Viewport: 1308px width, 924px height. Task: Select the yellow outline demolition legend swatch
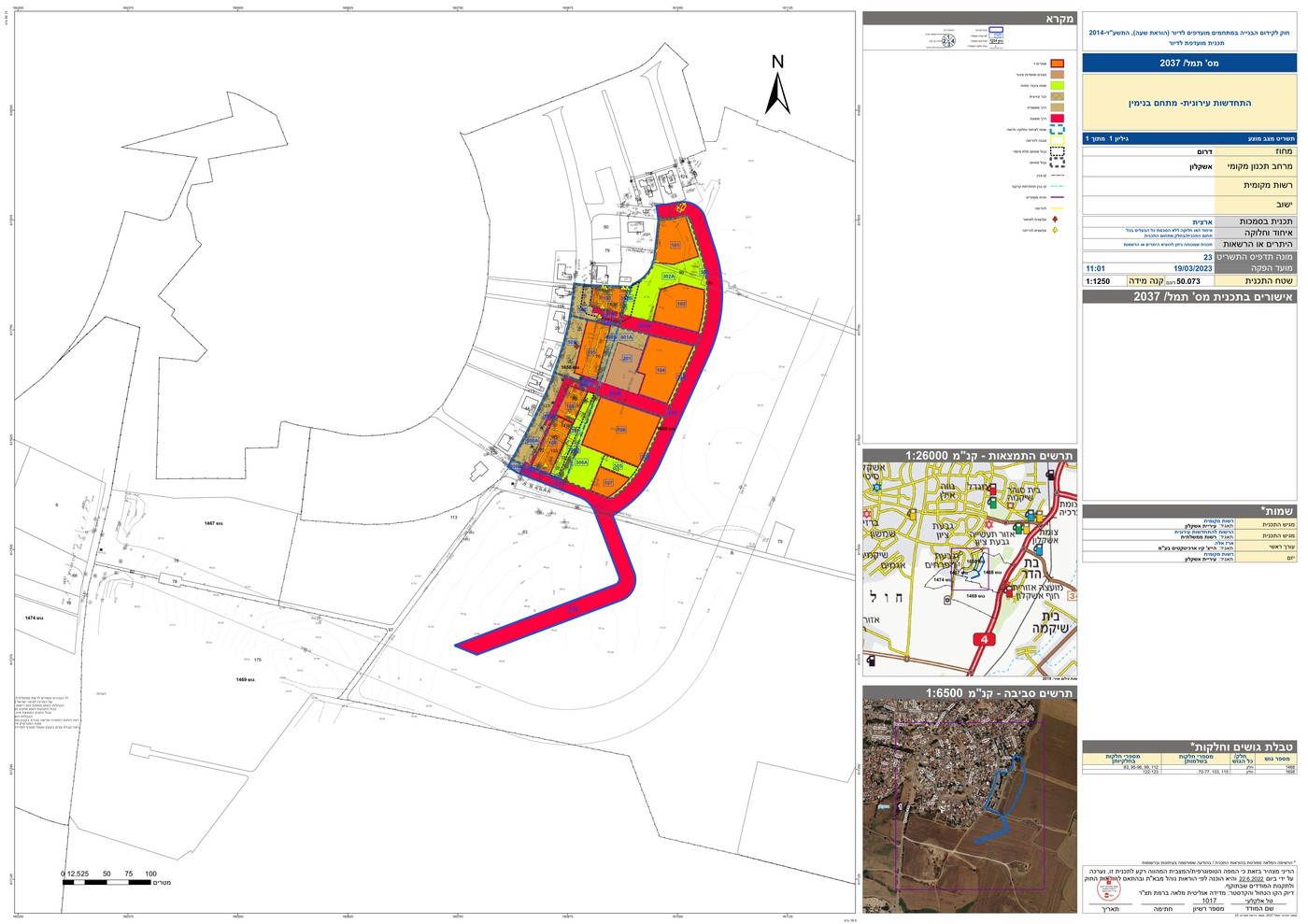[x=1058, y=140]
